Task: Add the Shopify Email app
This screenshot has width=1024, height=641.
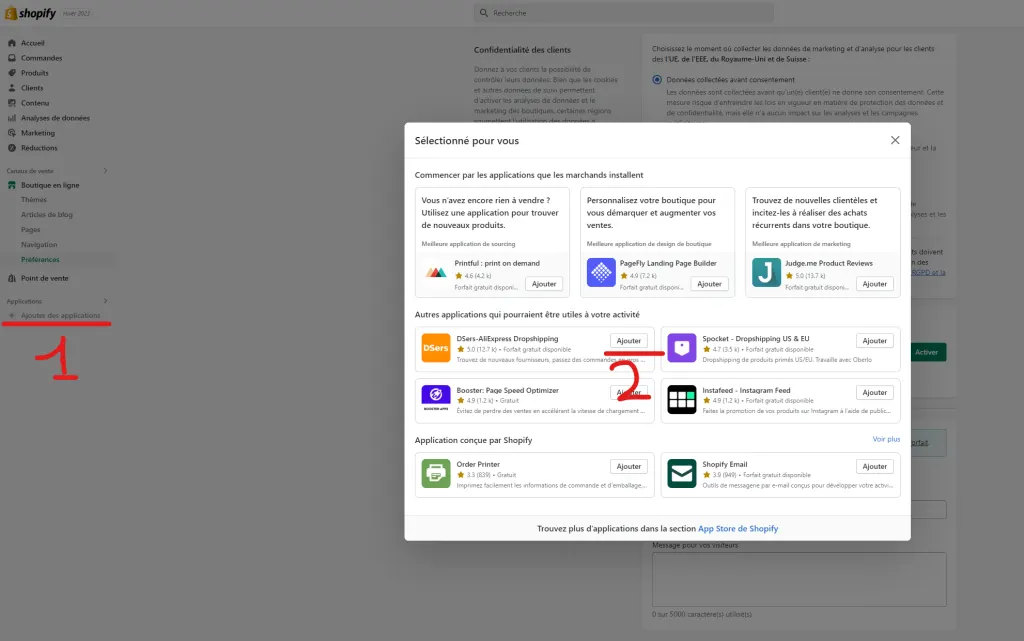Action: point(874,467)
